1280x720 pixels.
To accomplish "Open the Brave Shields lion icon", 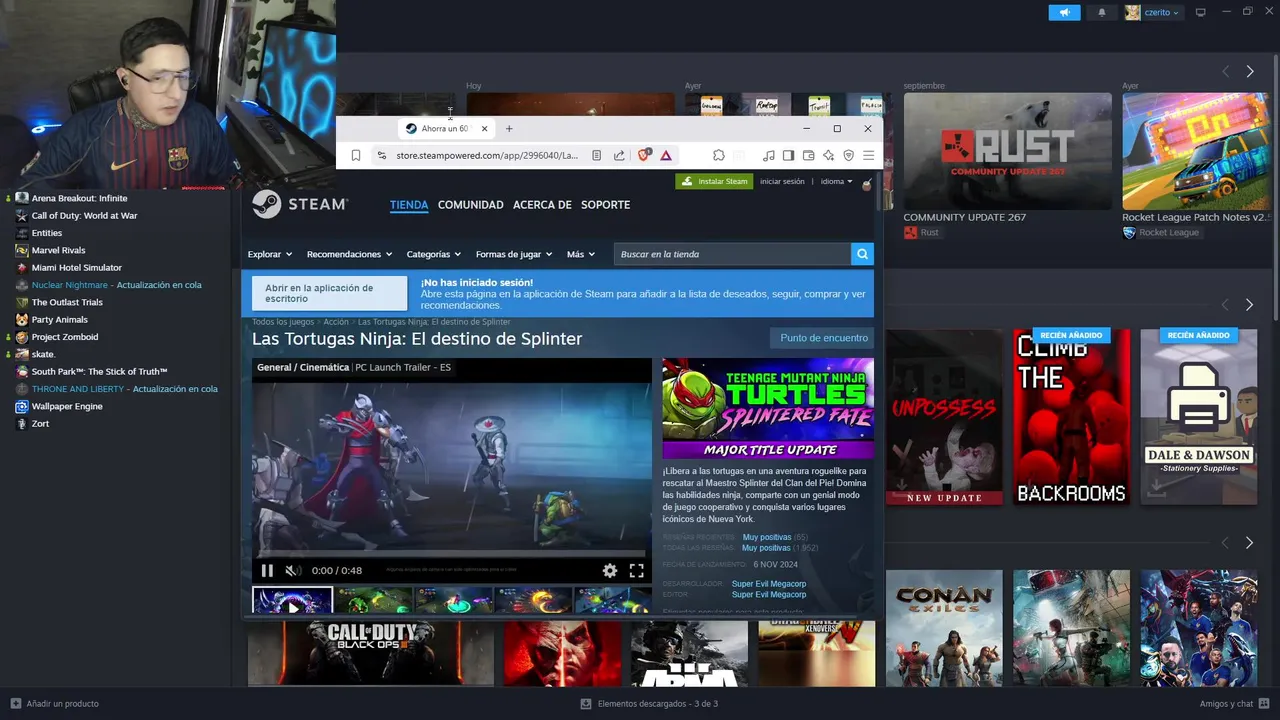I will click(644, 155).
